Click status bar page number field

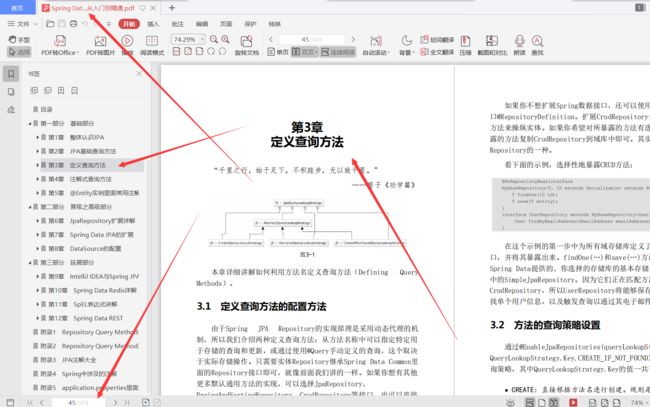click(x=78, y=402)
